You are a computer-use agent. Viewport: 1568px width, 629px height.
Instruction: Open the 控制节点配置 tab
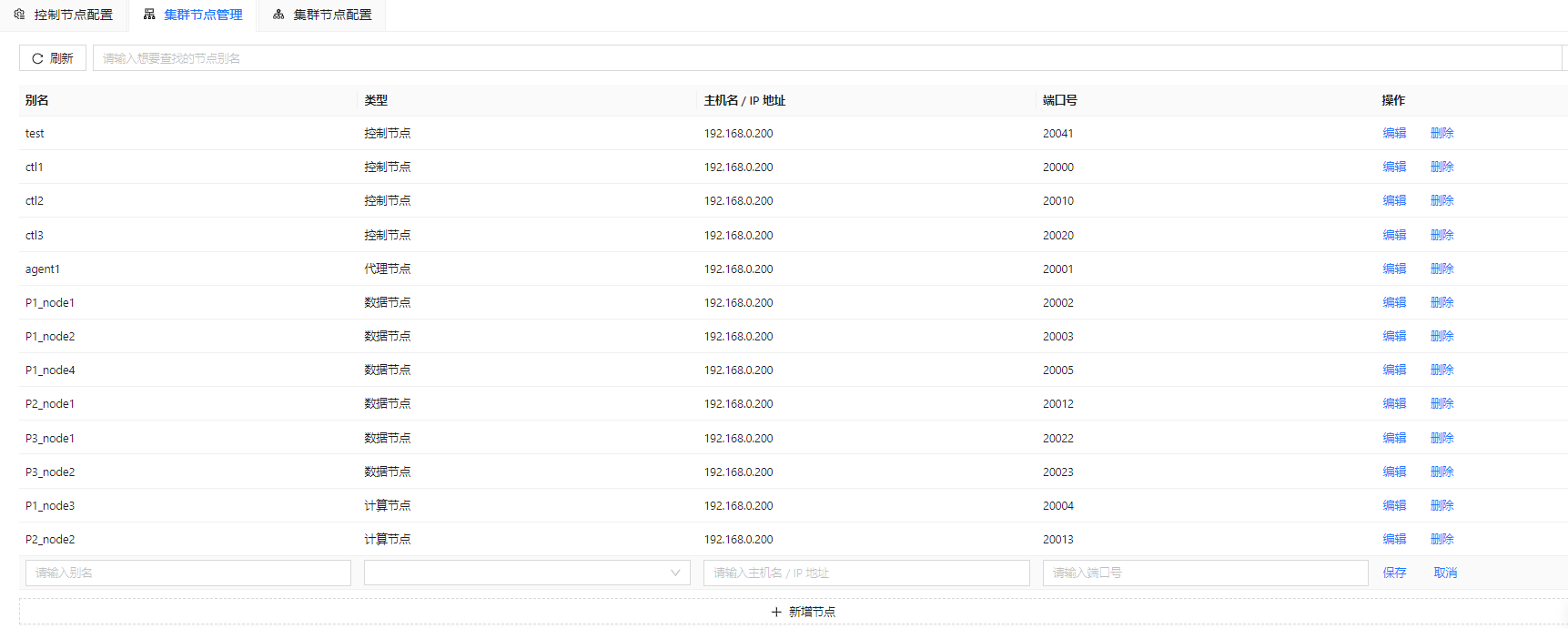click(x=64, y=15)
